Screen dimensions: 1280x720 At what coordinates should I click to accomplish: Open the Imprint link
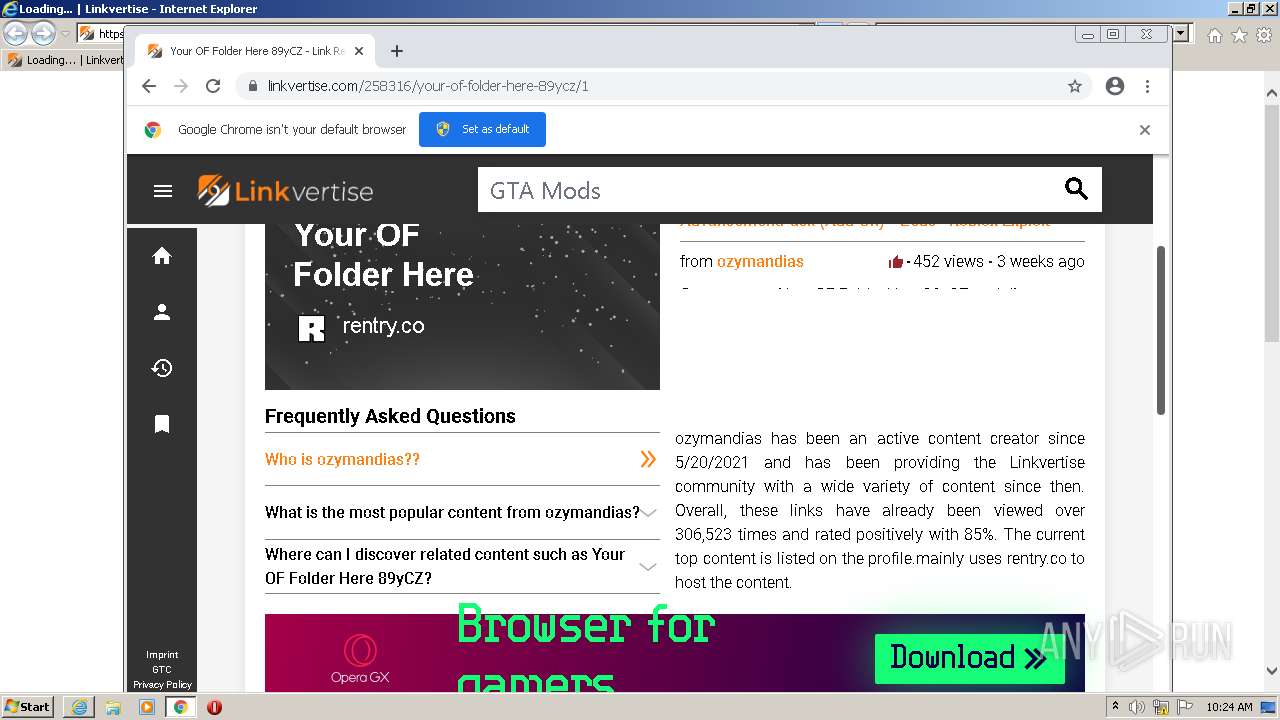pos(162,655)
